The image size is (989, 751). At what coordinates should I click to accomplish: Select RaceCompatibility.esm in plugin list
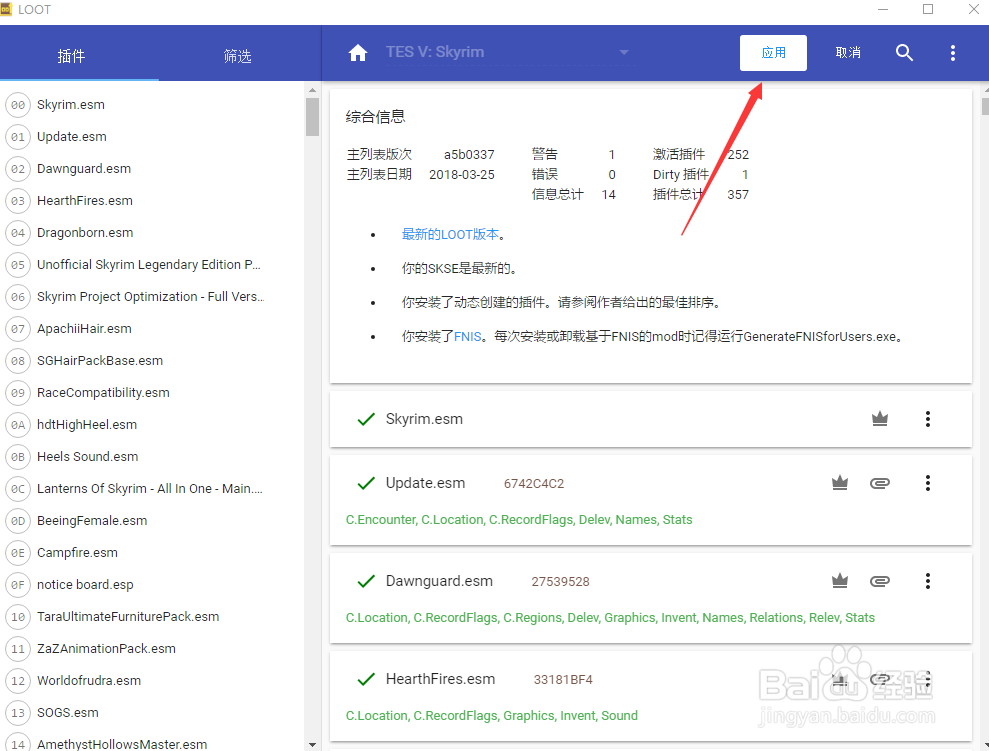pos(103,393)
